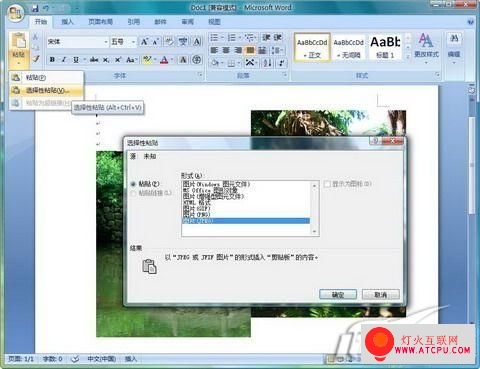Click the Italic formatting icon

tap(64, 60)
